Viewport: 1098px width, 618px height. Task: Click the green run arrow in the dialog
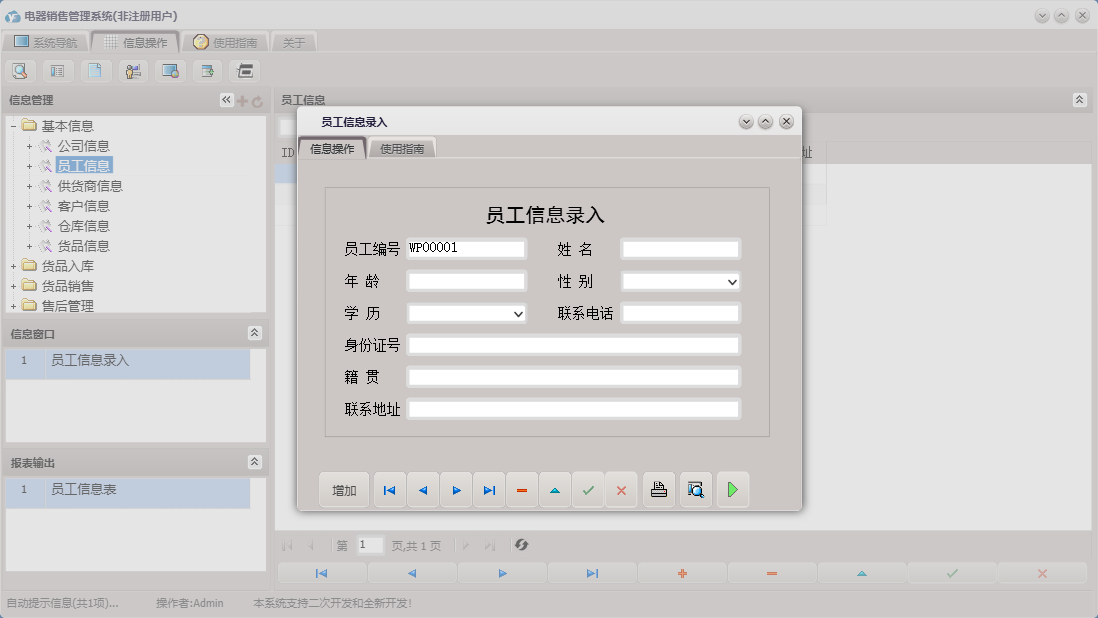coord(733,489)
